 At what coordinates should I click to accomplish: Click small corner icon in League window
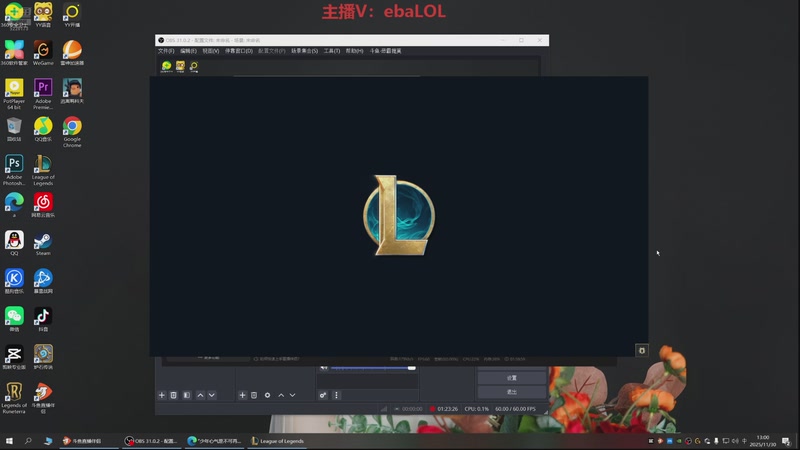[x=642, y=350]
